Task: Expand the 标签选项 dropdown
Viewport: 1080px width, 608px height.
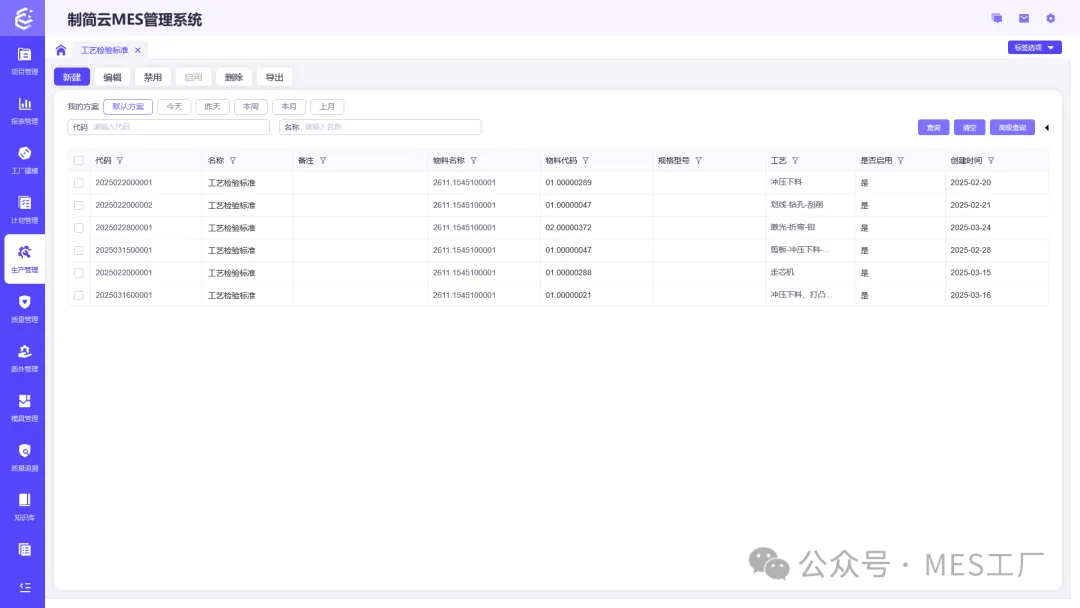Action: coord(1034,47)
